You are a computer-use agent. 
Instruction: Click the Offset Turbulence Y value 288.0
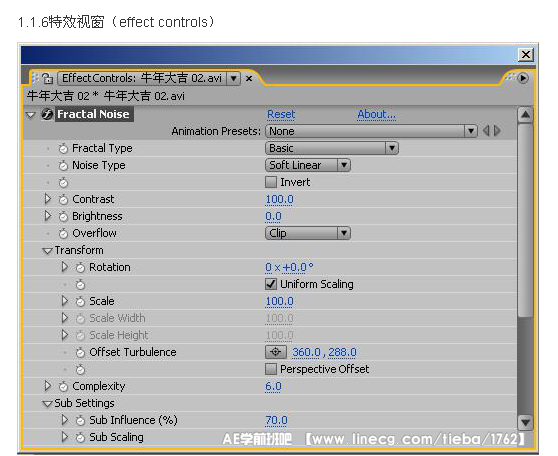(342, 352)
